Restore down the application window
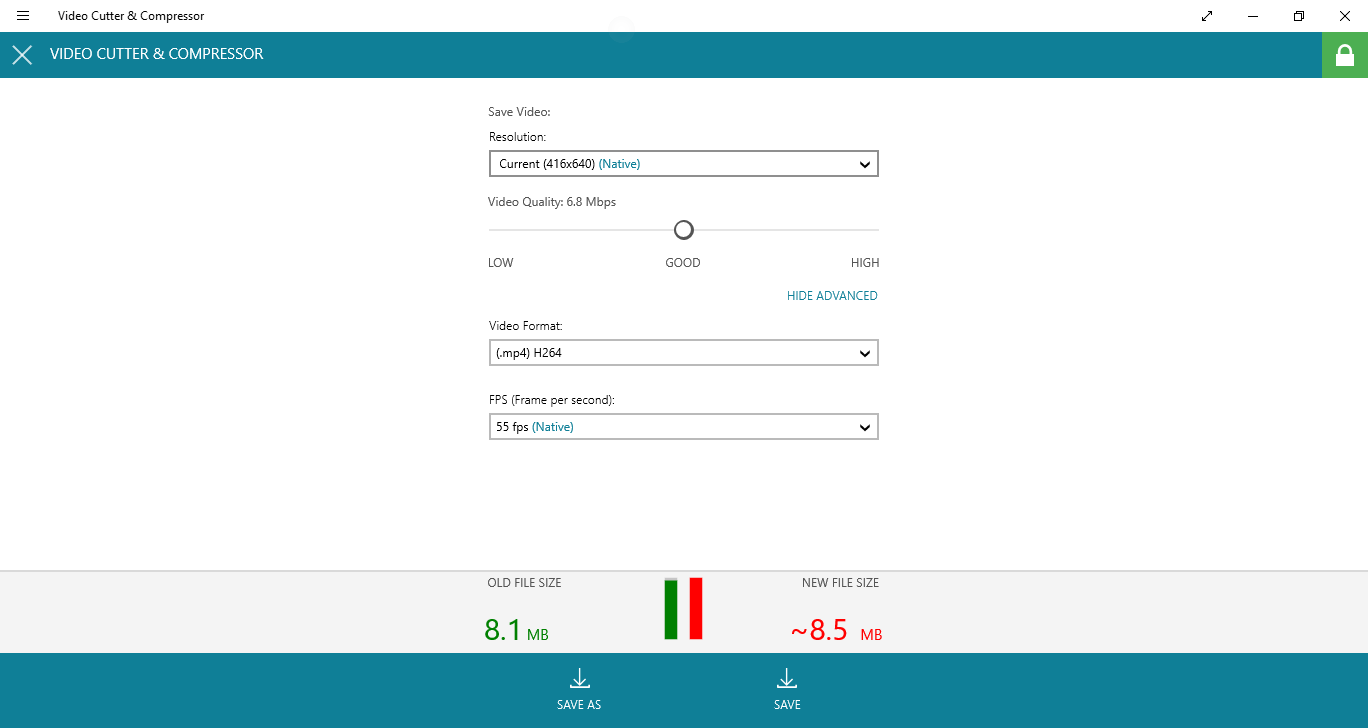Screen dimensions: 1368x728 [1299, 16]
